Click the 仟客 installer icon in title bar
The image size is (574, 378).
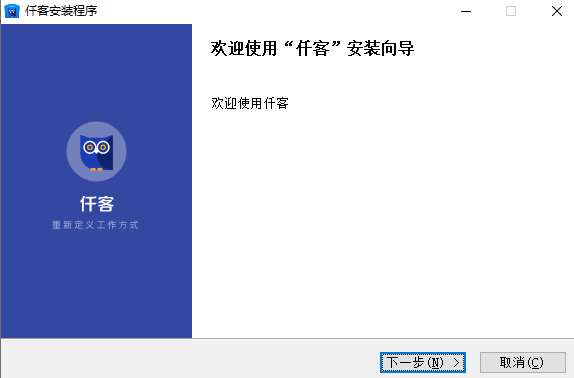pos(12,11)
